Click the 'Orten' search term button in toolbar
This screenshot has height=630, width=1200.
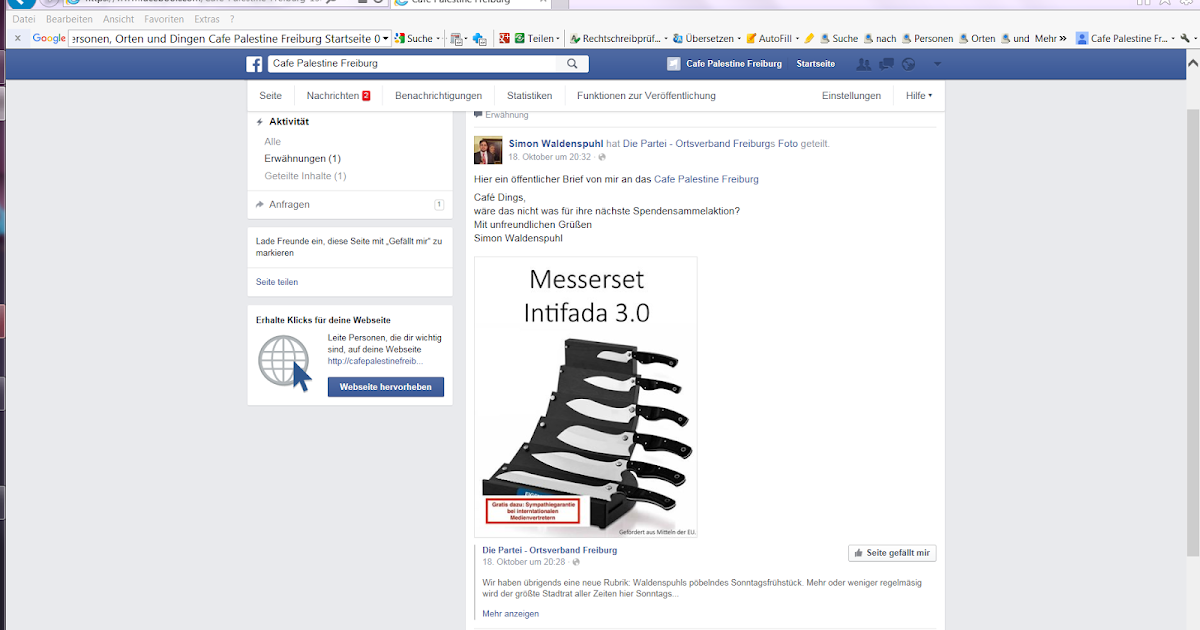[x=977, y=39]
